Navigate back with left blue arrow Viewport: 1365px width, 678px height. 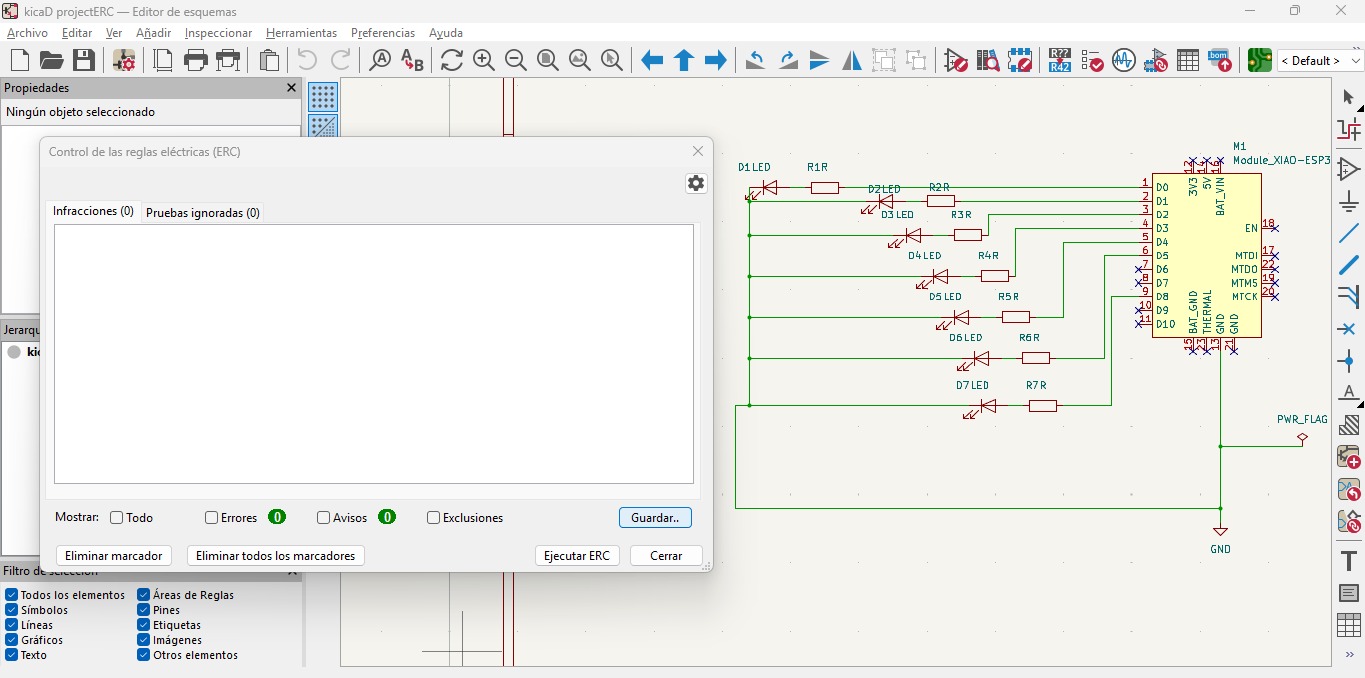[652, 60]
